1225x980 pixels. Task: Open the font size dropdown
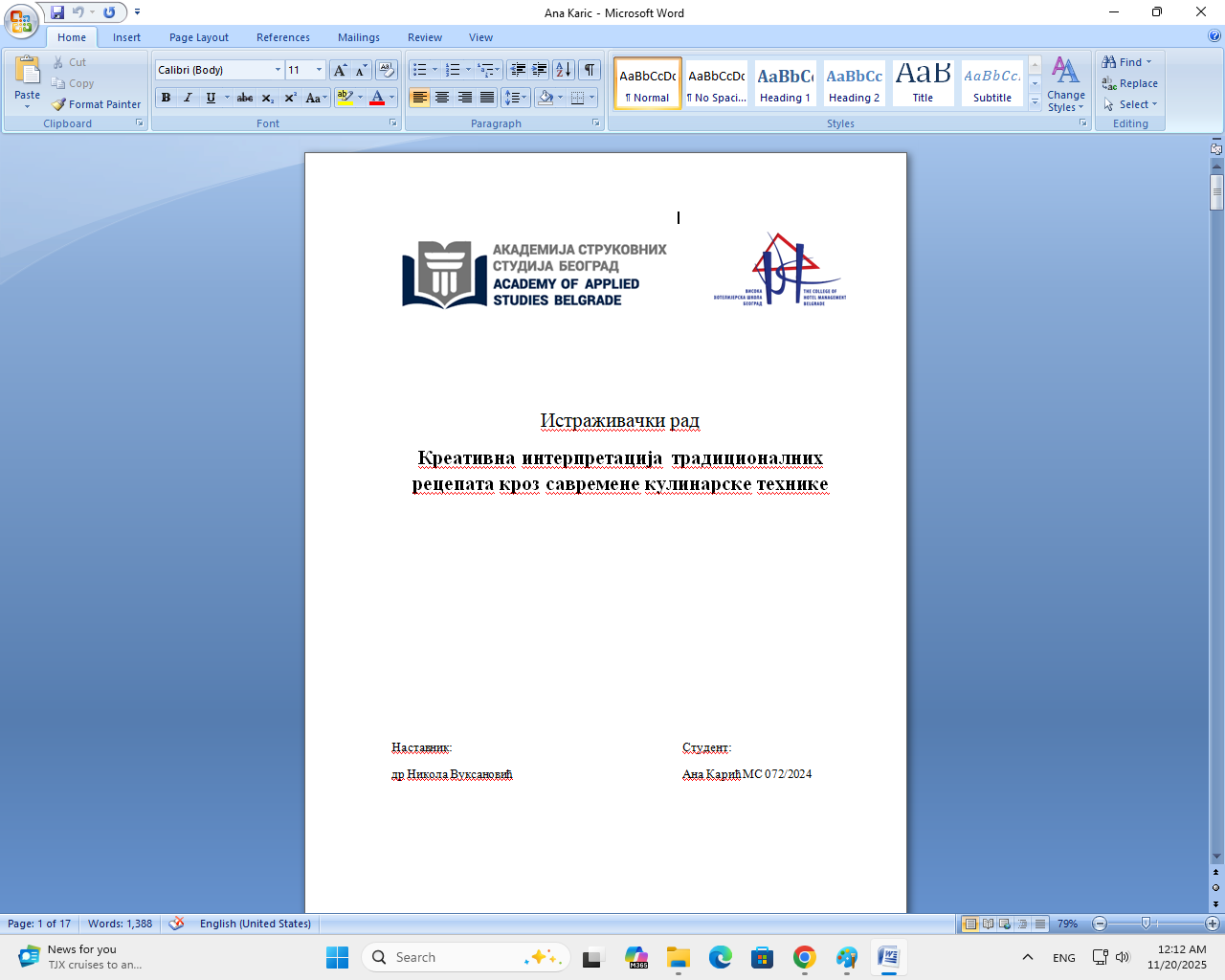click(x=319, y=70)
